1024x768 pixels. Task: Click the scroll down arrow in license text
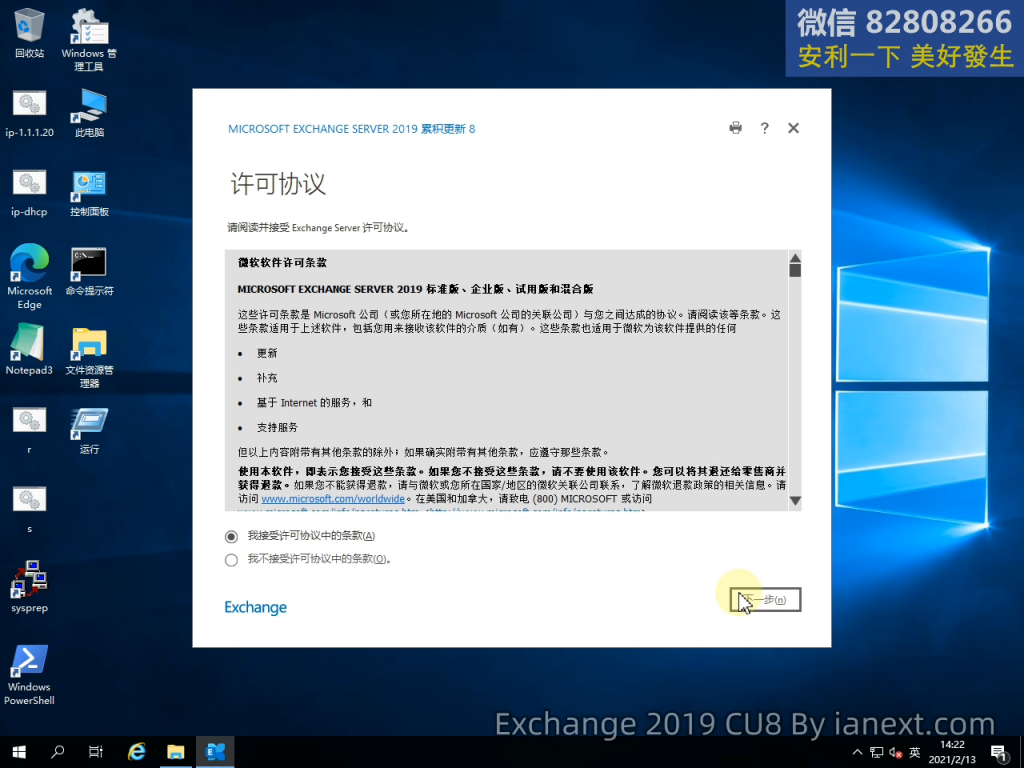(795, 501)
